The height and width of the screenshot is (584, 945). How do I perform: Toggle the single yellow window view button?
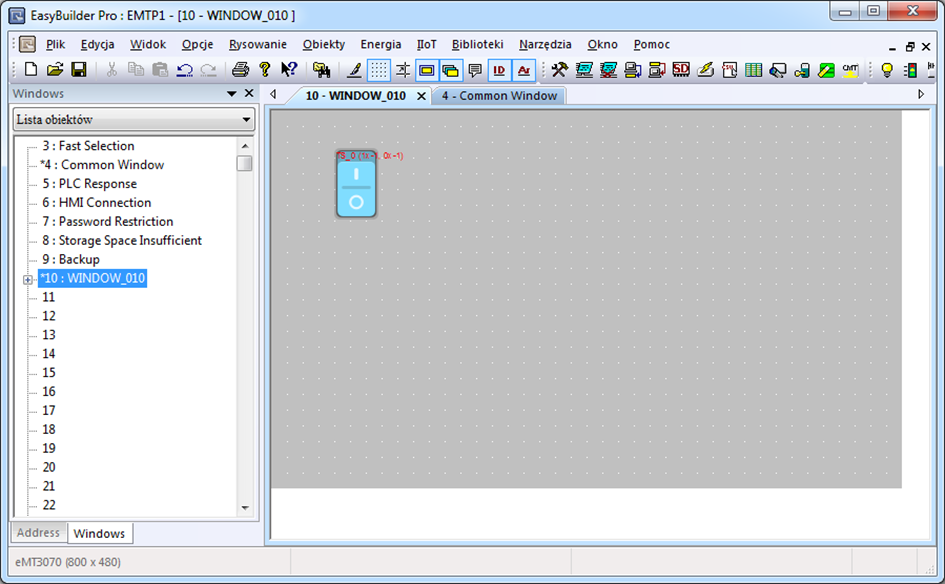coord(427,71)
